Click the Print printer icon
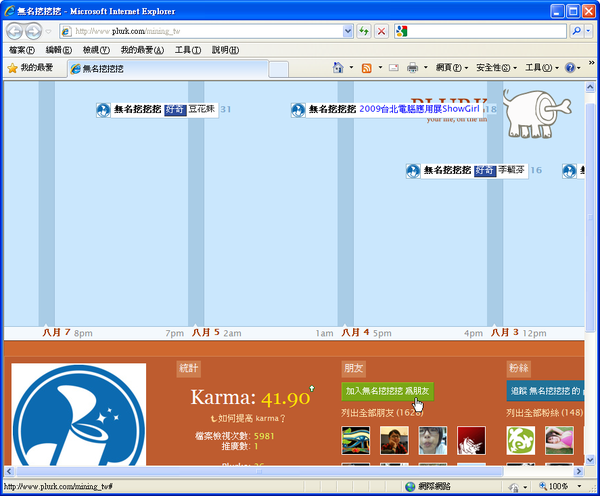Screen dimensions: 600x496 coord(412,68)
